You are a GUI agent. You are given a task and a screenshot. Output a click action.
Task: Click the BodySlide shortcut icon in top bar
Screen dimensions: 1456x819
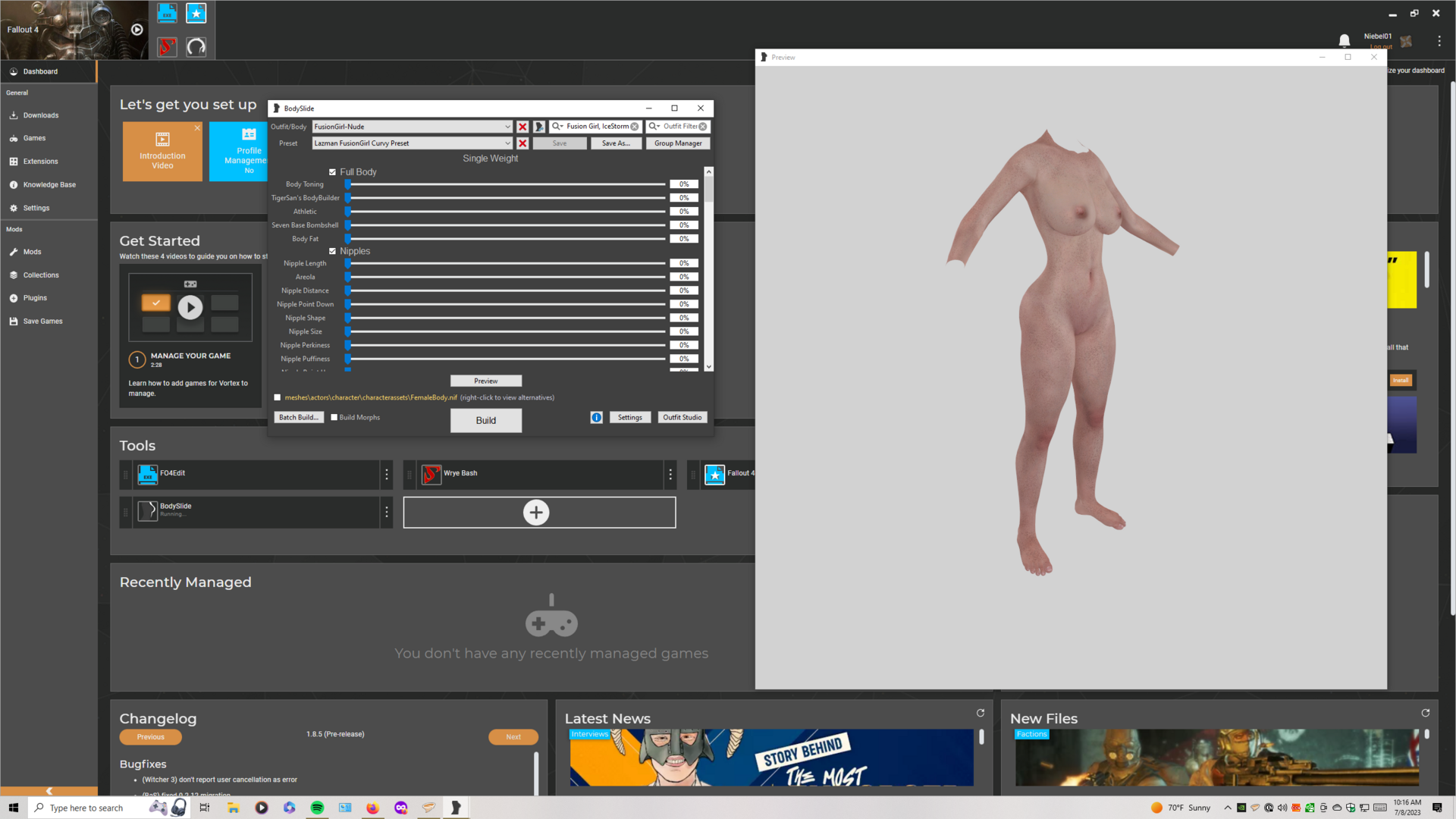[x=196, y=47]
